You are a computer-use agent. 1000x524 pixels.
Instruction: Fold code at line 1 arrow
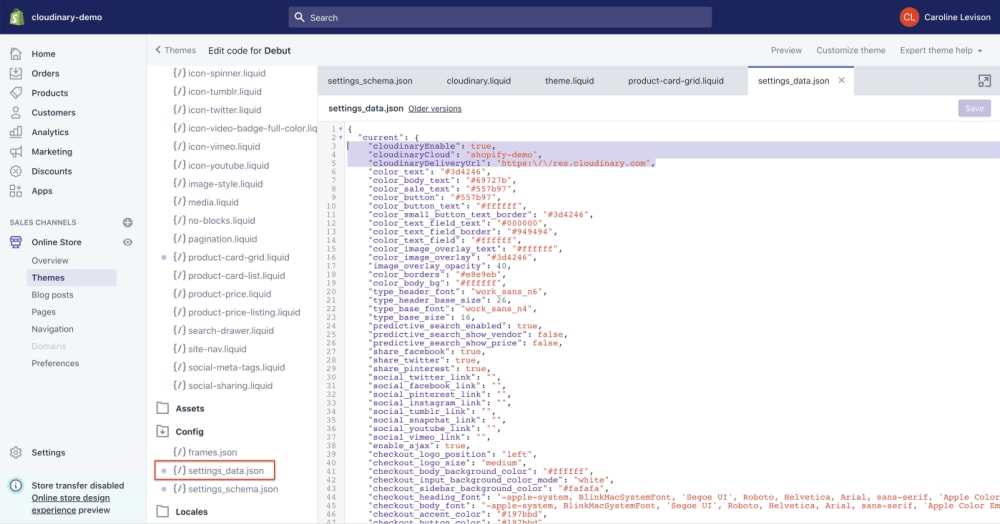point(341,129)
